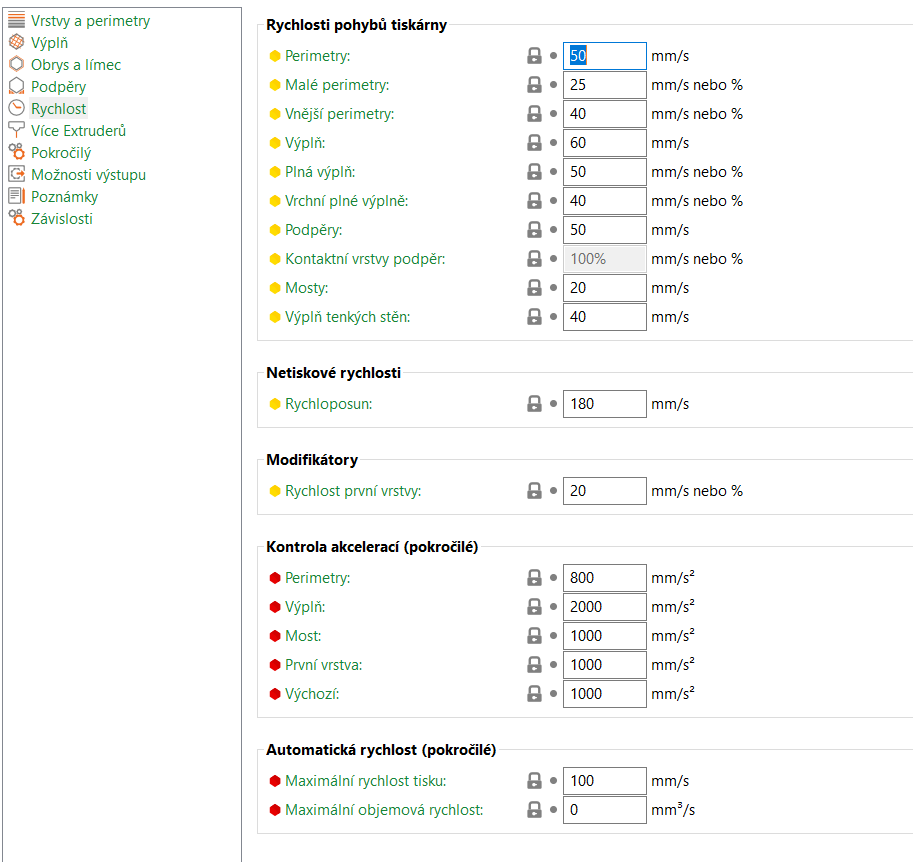913x862 pixels.
Task: Click the Vrchní plné výplně label
Action: click(x=346, y=201)
